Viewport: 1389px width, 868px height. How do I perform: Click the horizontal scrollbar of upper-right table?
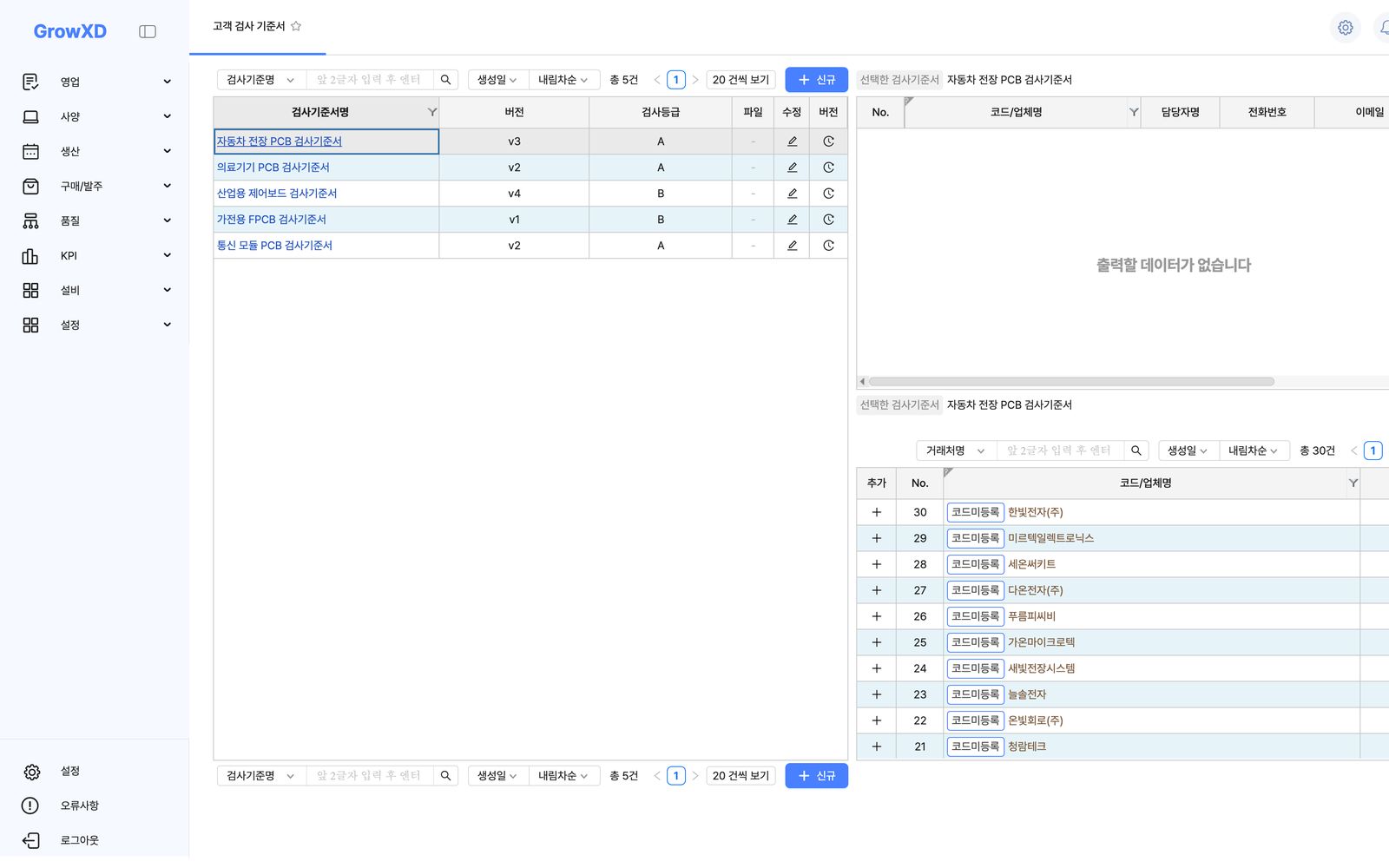(1071, 382)
